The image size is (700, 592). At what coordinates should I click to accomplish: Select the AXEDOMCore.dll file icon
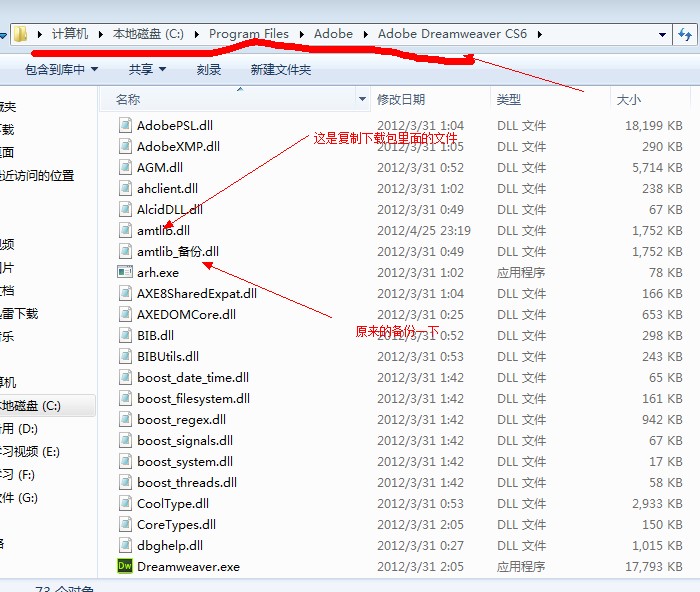[x=125, y=314]
